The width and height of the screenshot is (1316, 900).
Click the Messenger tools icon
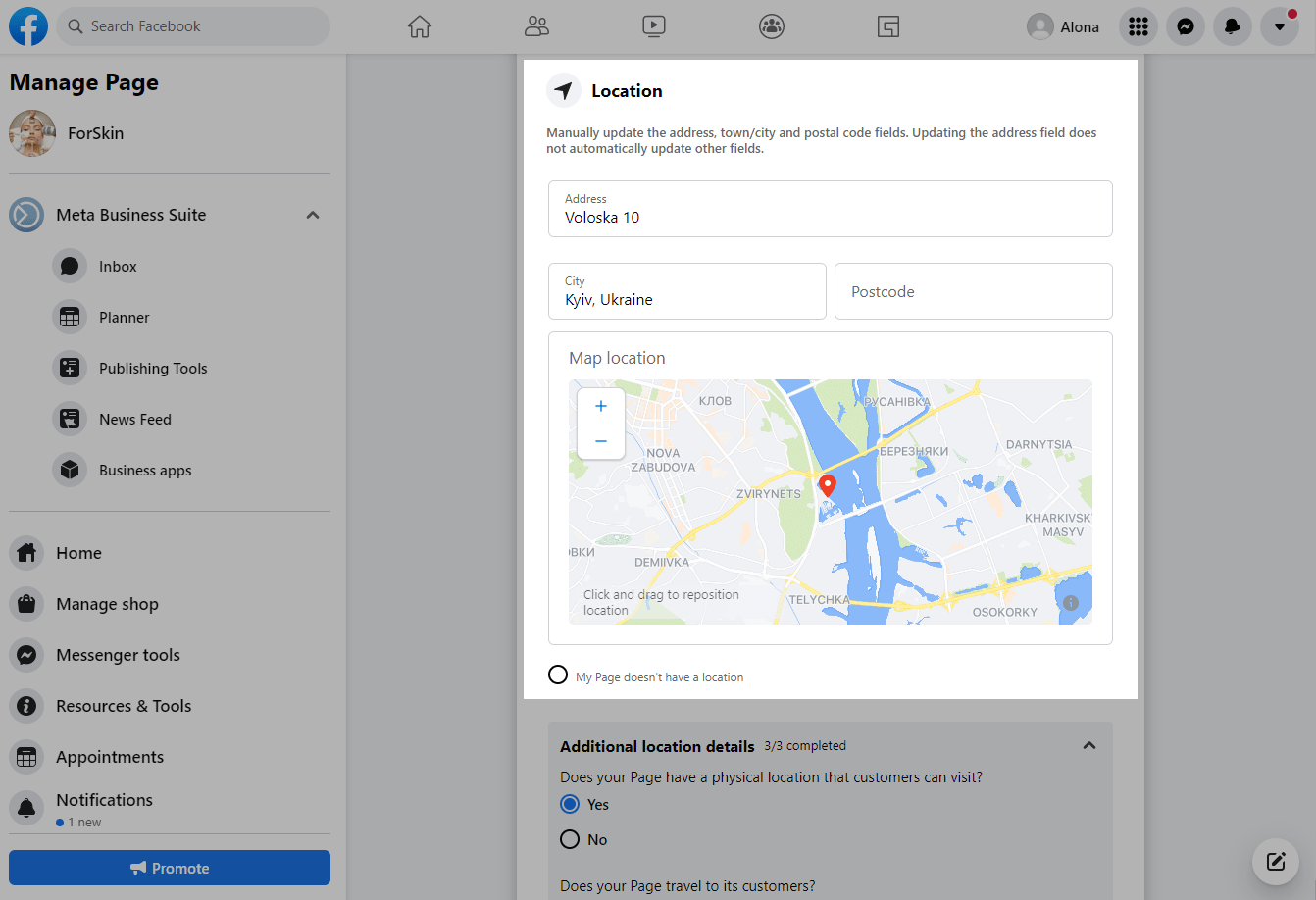(x=26, y=655)
